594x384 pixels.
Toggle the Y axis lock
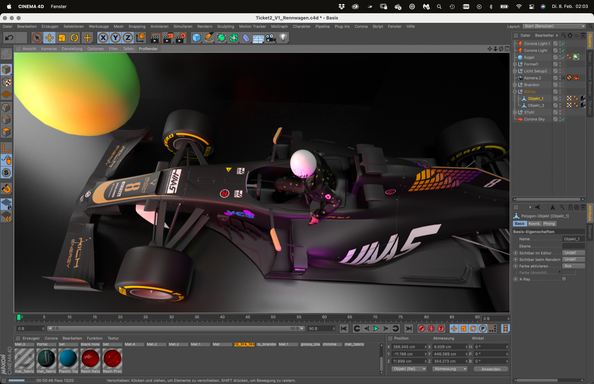pyautogui.click(x=116, y=37)
